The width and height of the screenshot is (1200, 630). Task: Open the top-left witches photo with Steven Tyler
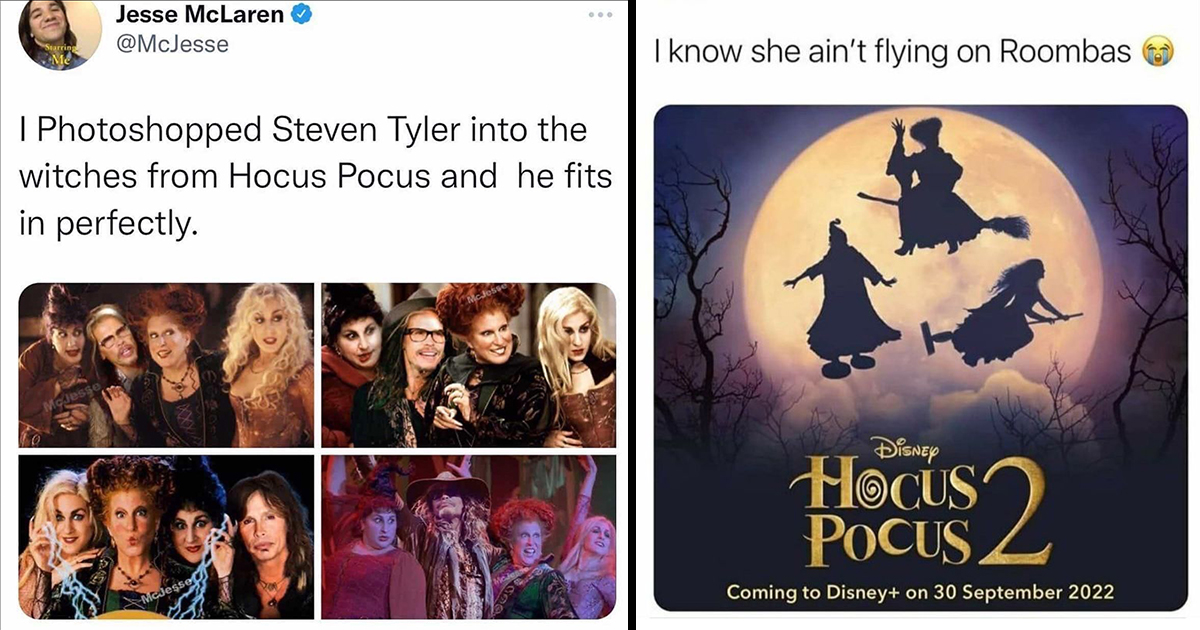[166, 362]
